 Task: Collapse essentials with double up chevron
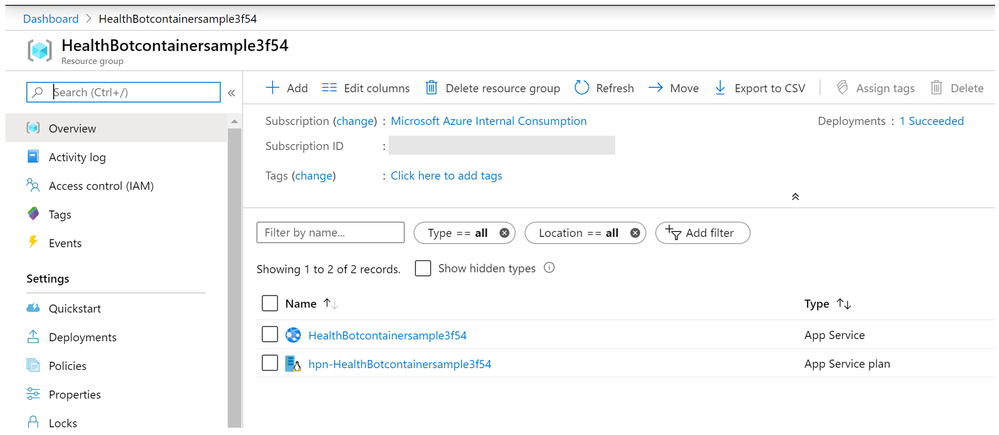tap(795, 197)
